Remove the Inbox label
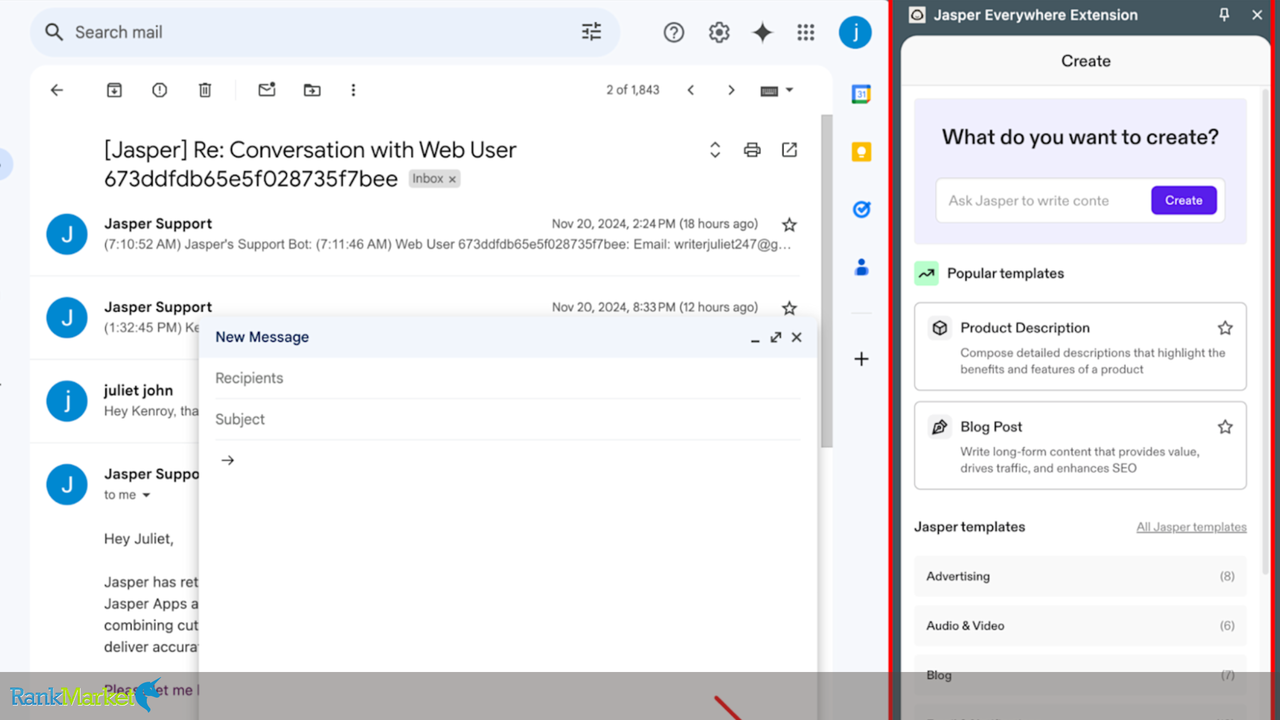 (452, 179)
